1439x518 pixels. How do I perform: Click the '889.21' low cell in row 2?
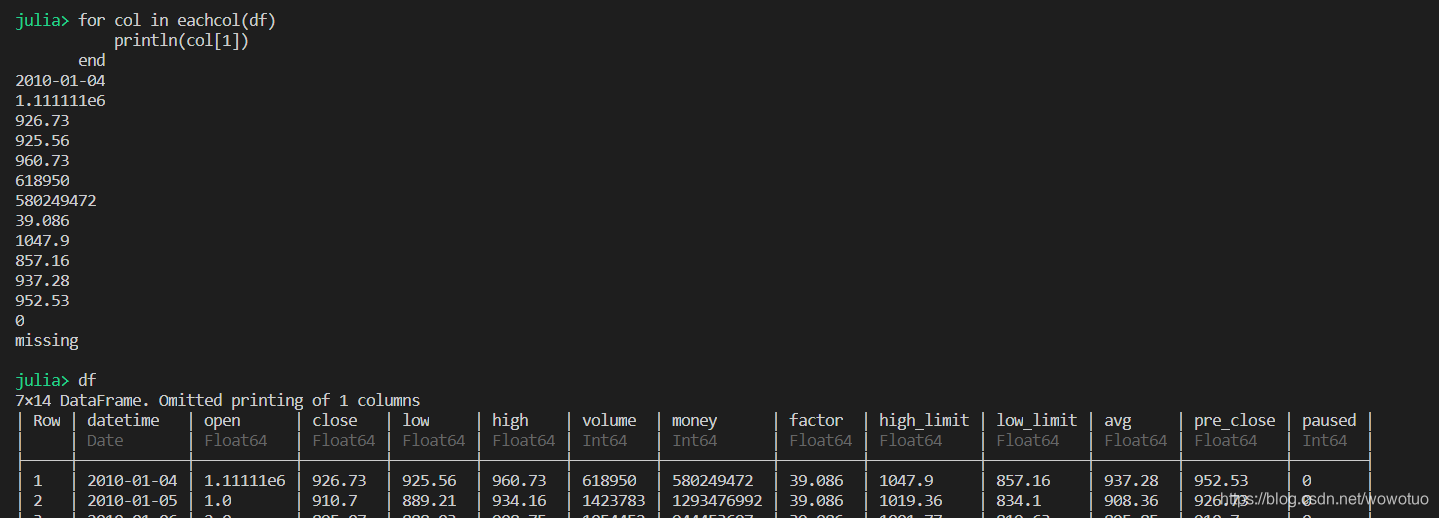tap(429, 500)
